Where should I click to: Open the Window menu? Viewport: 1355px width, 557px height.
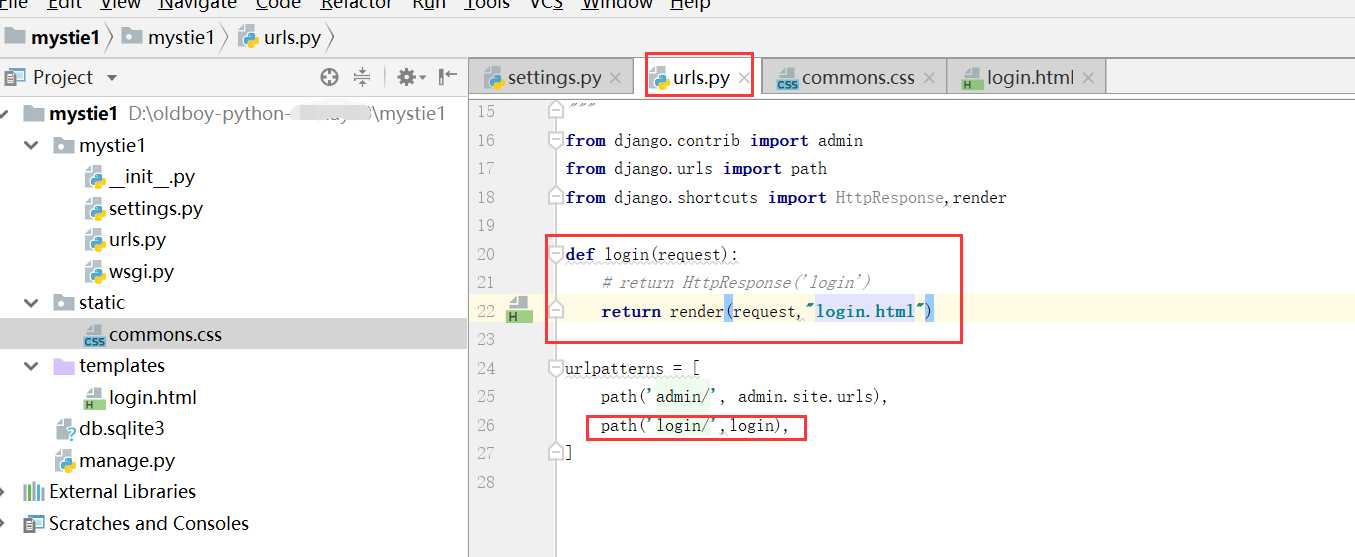click(x=617, y=4)
